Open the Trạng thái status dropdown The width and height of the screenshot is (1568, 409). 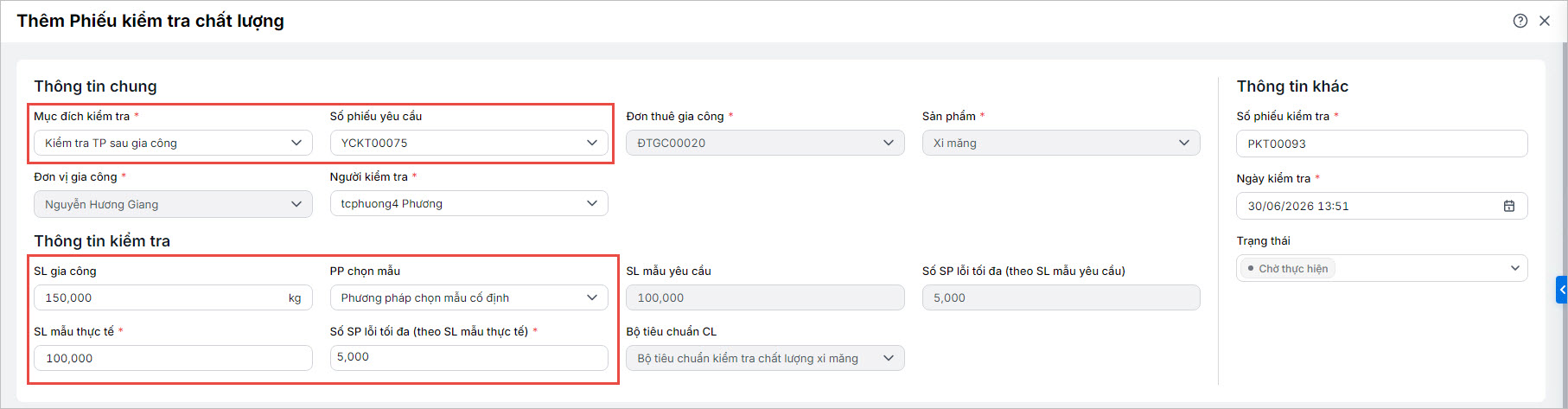[x=1381, y=268]
